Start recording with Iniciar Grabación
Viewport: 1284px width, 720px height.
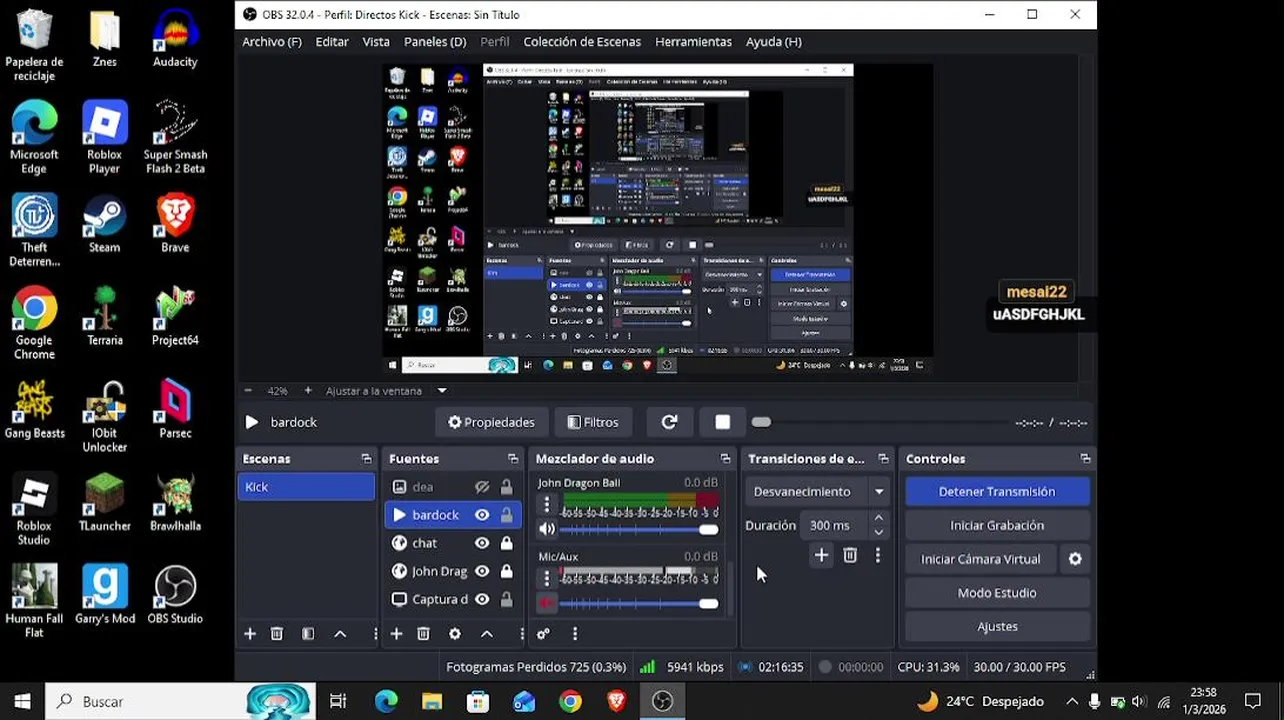[997, 526]
